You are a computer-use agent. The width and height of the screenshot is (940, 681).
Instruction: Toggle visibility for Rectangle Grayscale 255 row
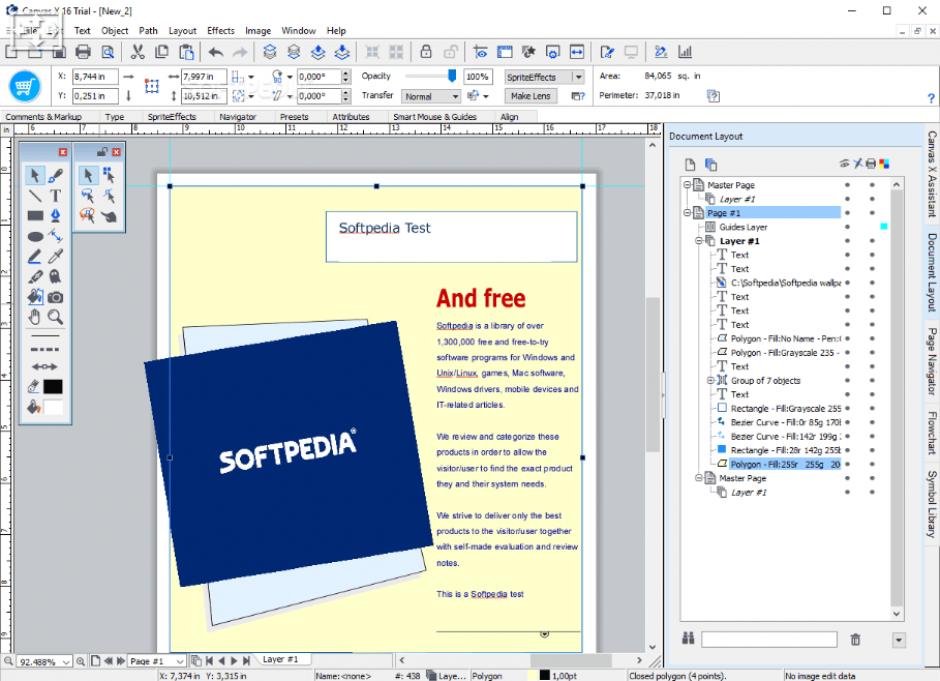(x=848, y=408)
